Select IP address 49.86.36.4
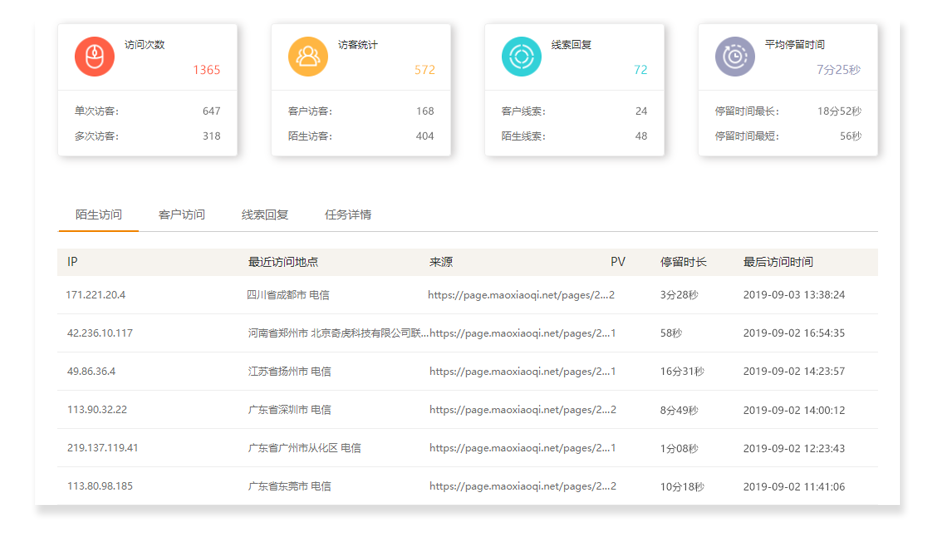 91,371
